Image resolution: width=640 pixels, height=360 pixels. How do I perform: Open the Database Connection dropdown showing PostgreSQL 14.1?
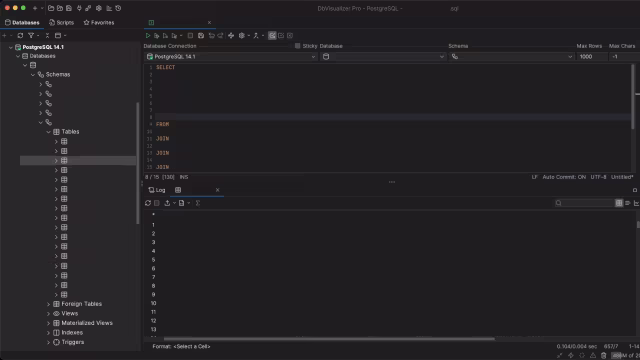pos(231,57)
